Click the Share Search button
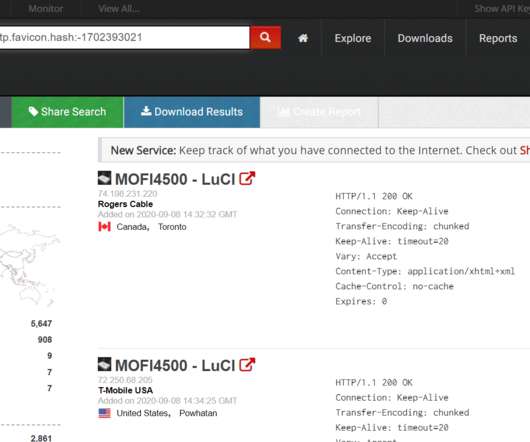Viewport: 530px width, 442px height. pyautogui.click(x=68, y=112)
